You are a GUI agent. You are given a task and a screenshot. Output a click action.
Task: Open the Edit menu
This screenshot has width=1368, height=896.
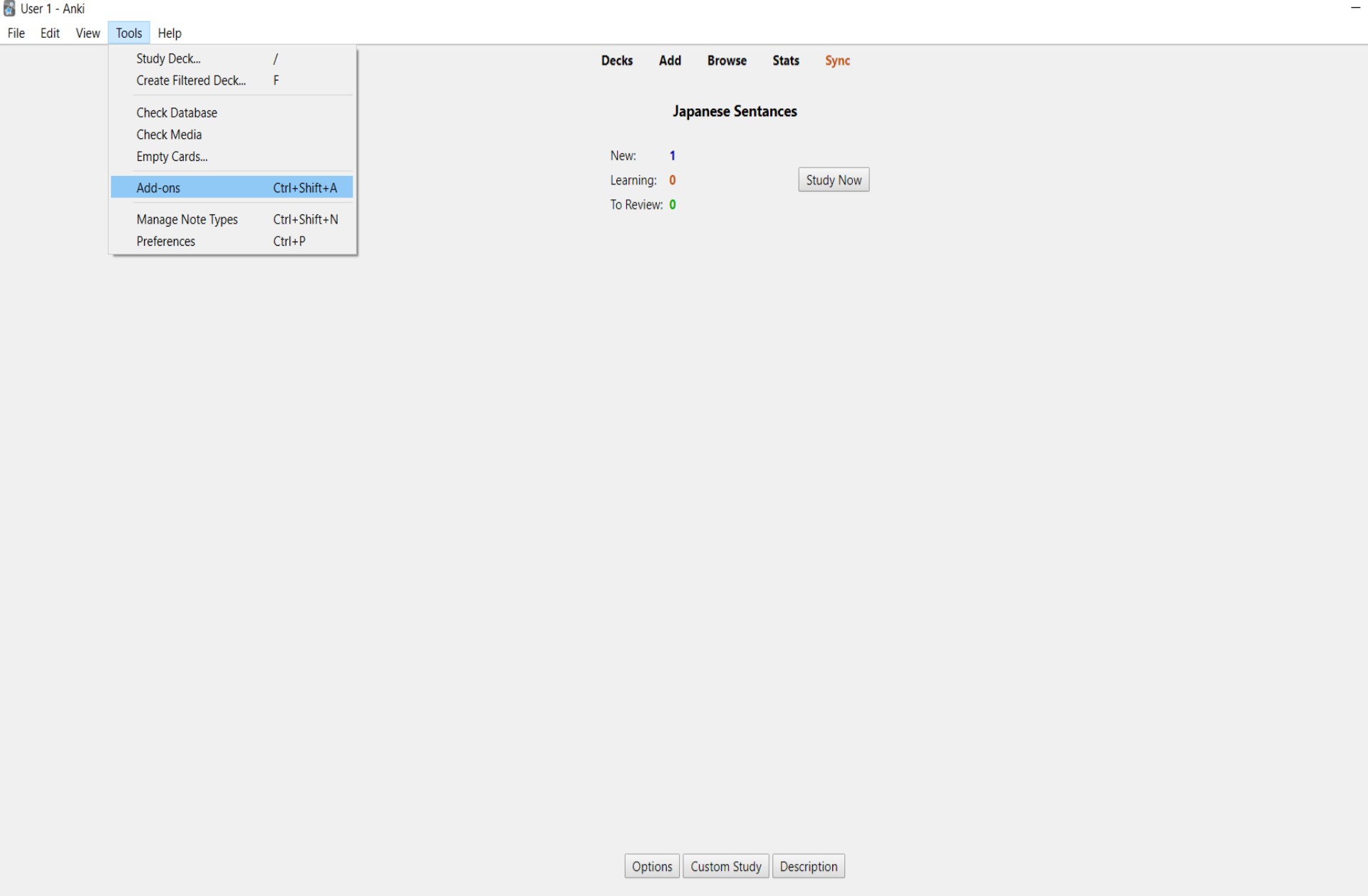pyautogui.click(x=50, y=33)
